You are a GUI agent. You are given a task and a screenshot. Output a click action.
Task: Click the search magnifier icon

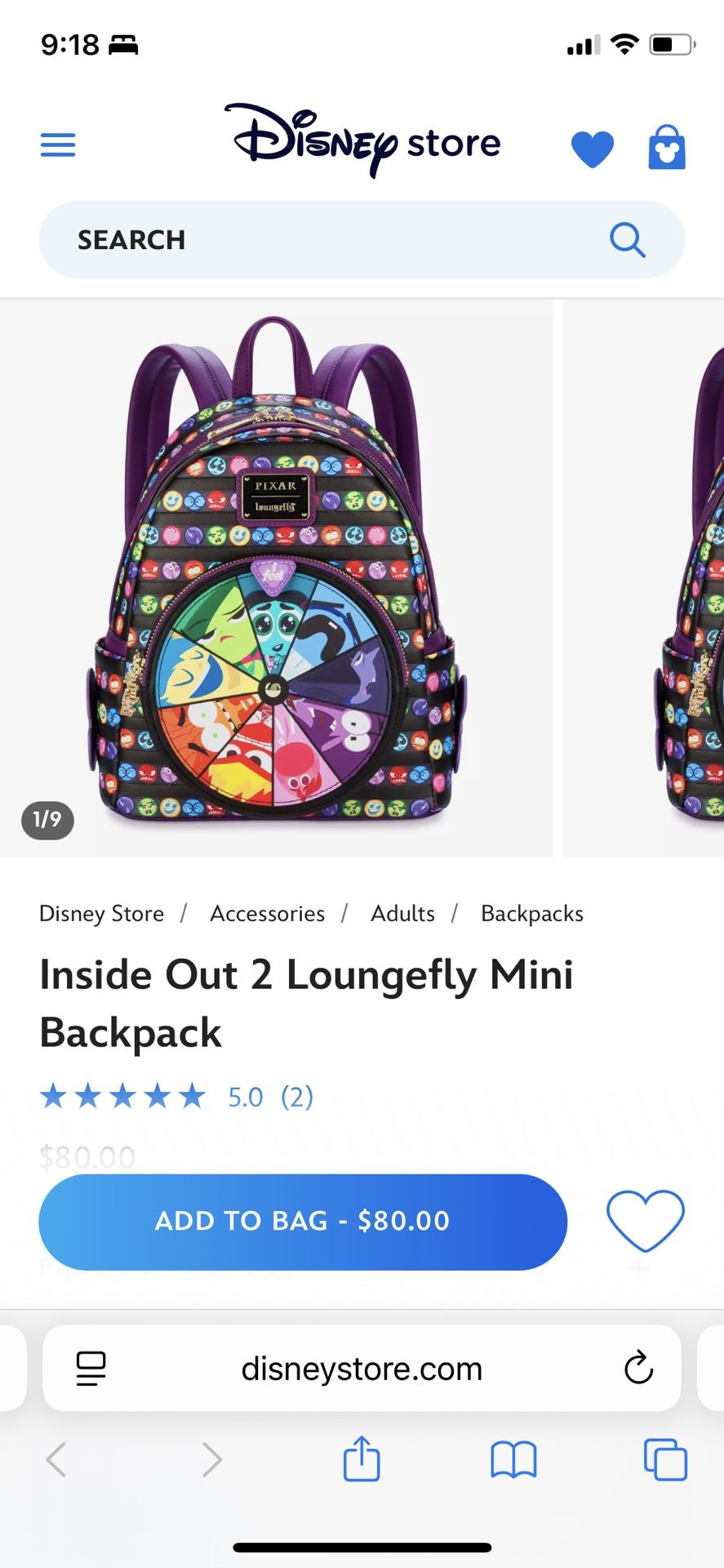pos(627,239)
